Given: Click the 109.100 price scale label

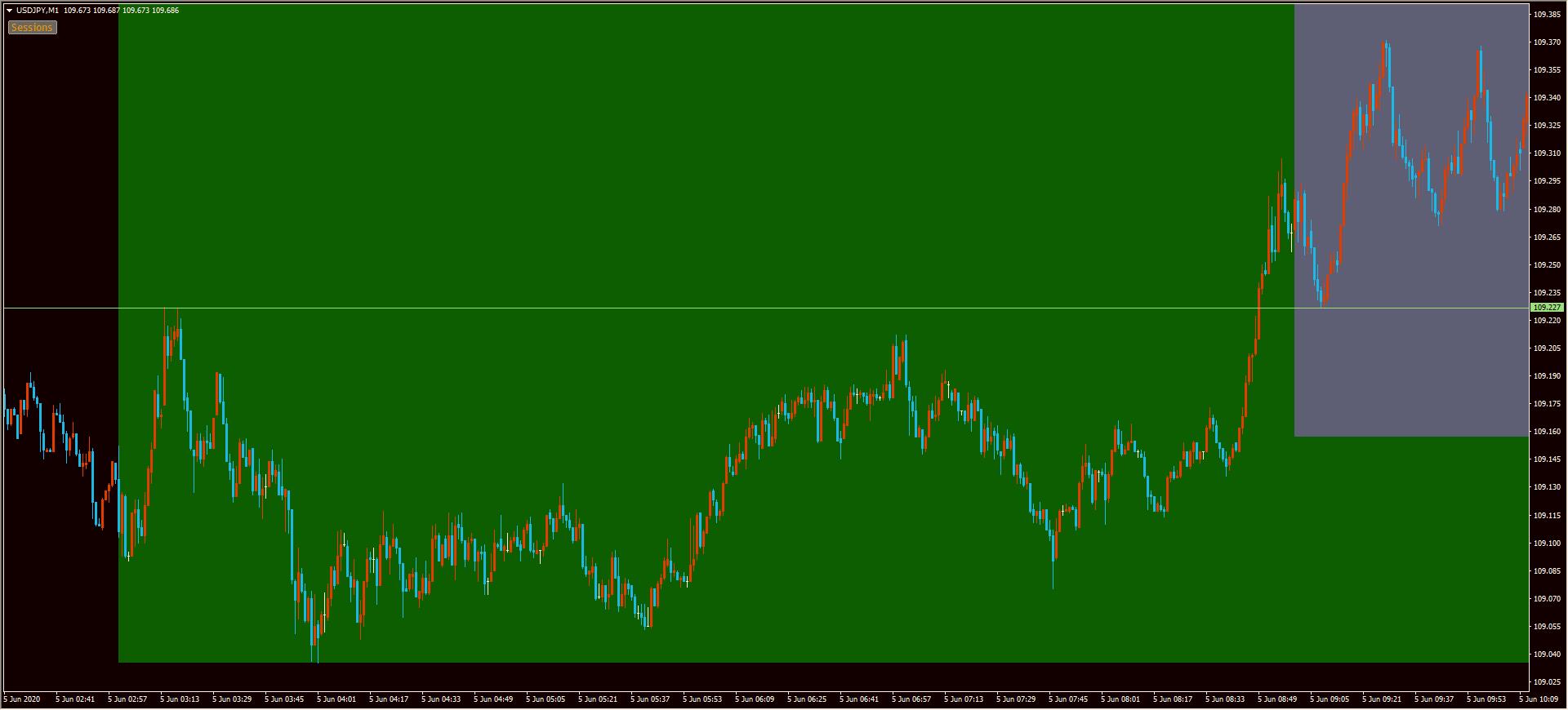Looking at the screenshot, I should [x=1547, y=544].
